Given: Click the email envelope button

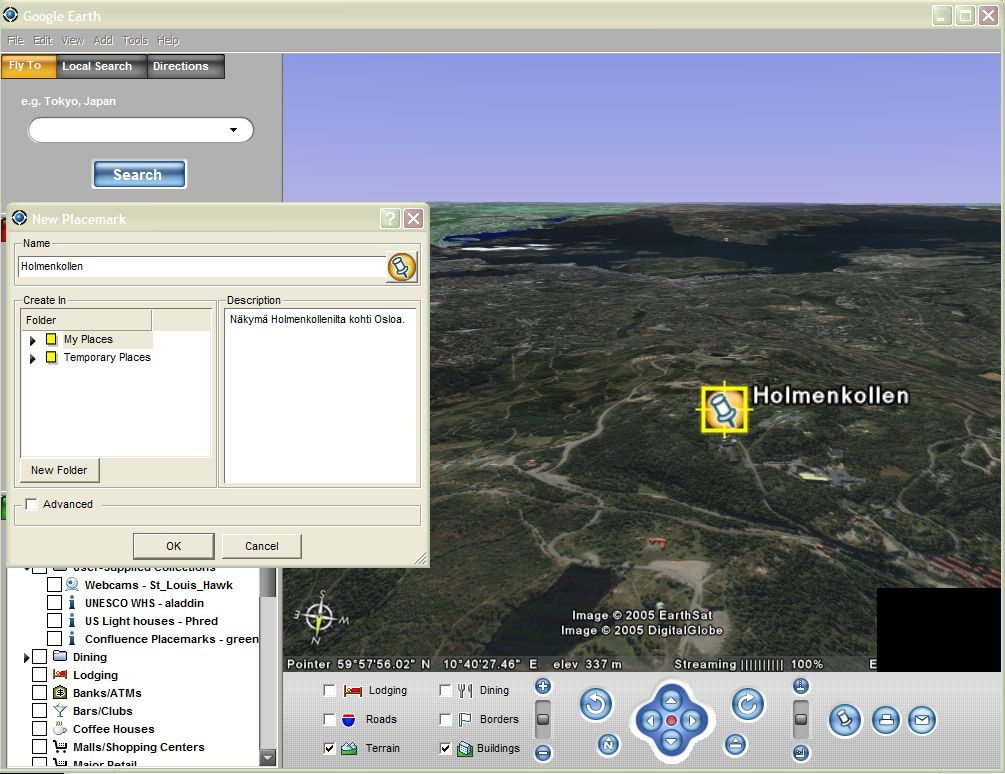Looking at the screenshot, I should [x=922, y=720].
